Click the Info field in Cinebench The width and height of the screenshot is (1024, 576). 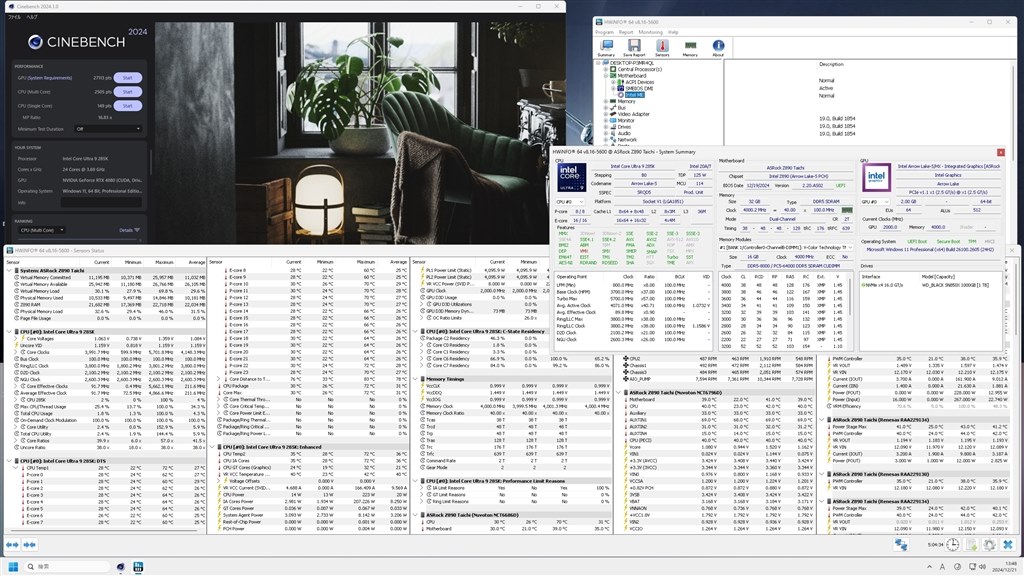pos(101,202)
